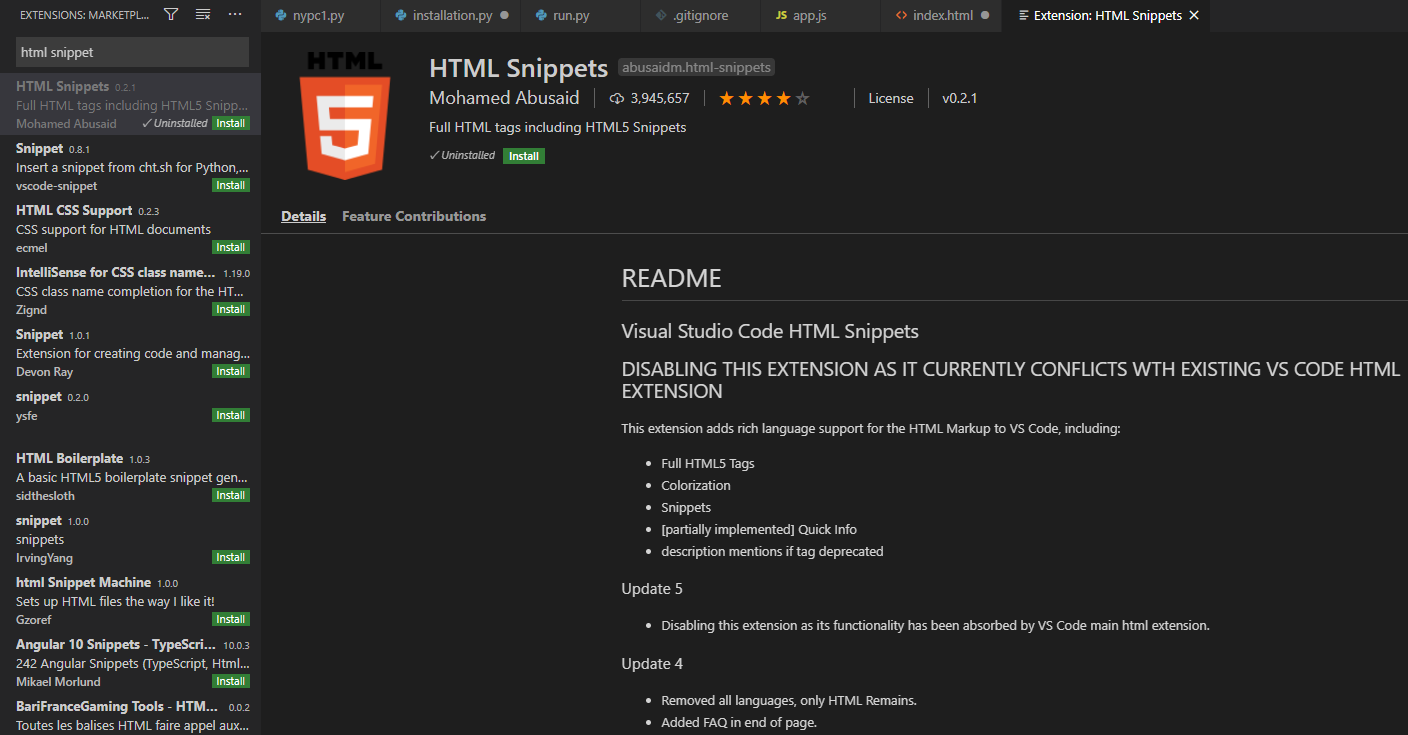Install html Snippet Machine by Gzoref
Viewport: 1408px width, 735px height.
[231, 620]
